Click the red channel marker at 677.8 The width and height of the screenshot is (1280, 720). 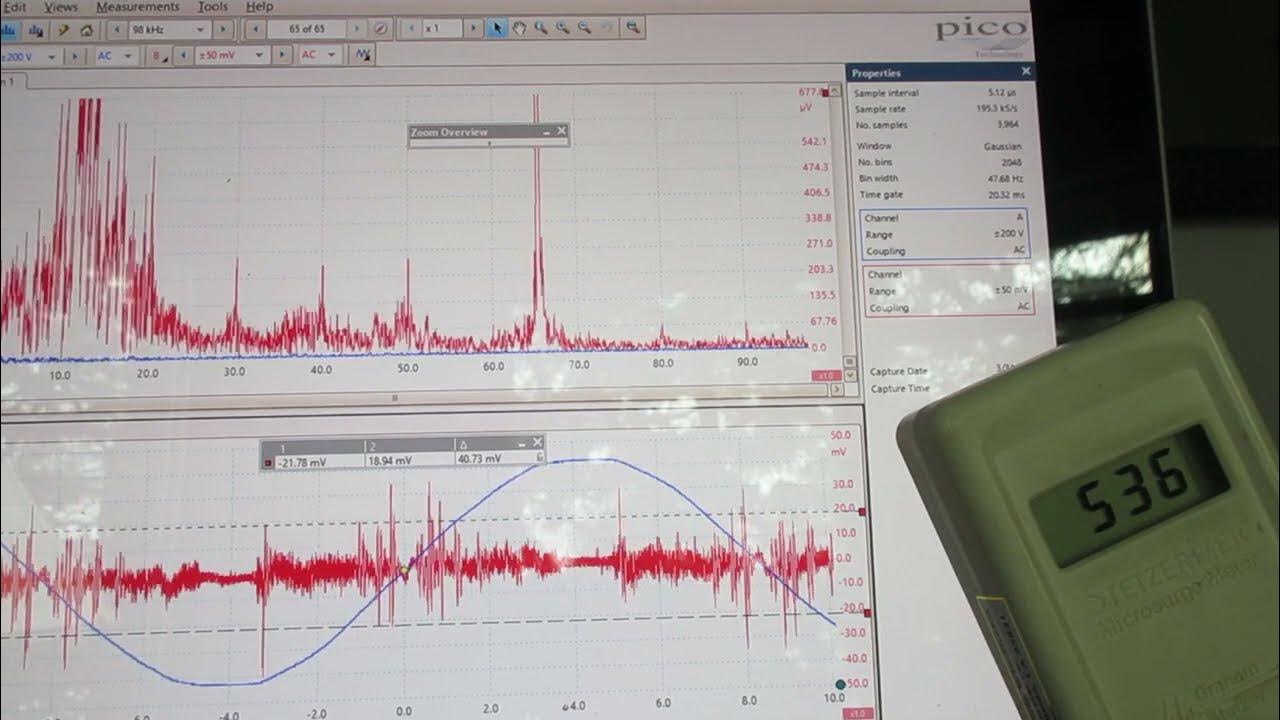[823, 92]
